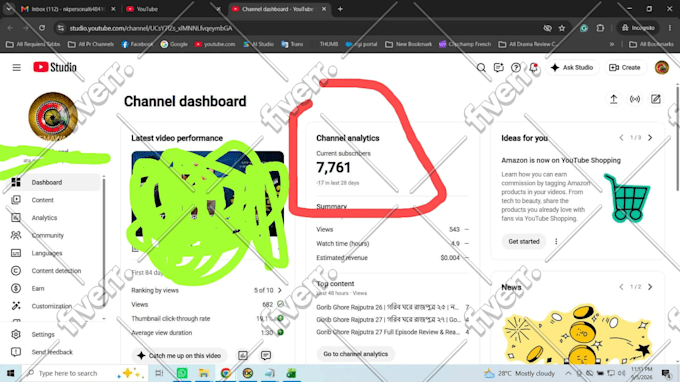Open the comments icon in the header
Image resolution: width=680 pixels, height=382 pixels.
(x=498, y=68)
